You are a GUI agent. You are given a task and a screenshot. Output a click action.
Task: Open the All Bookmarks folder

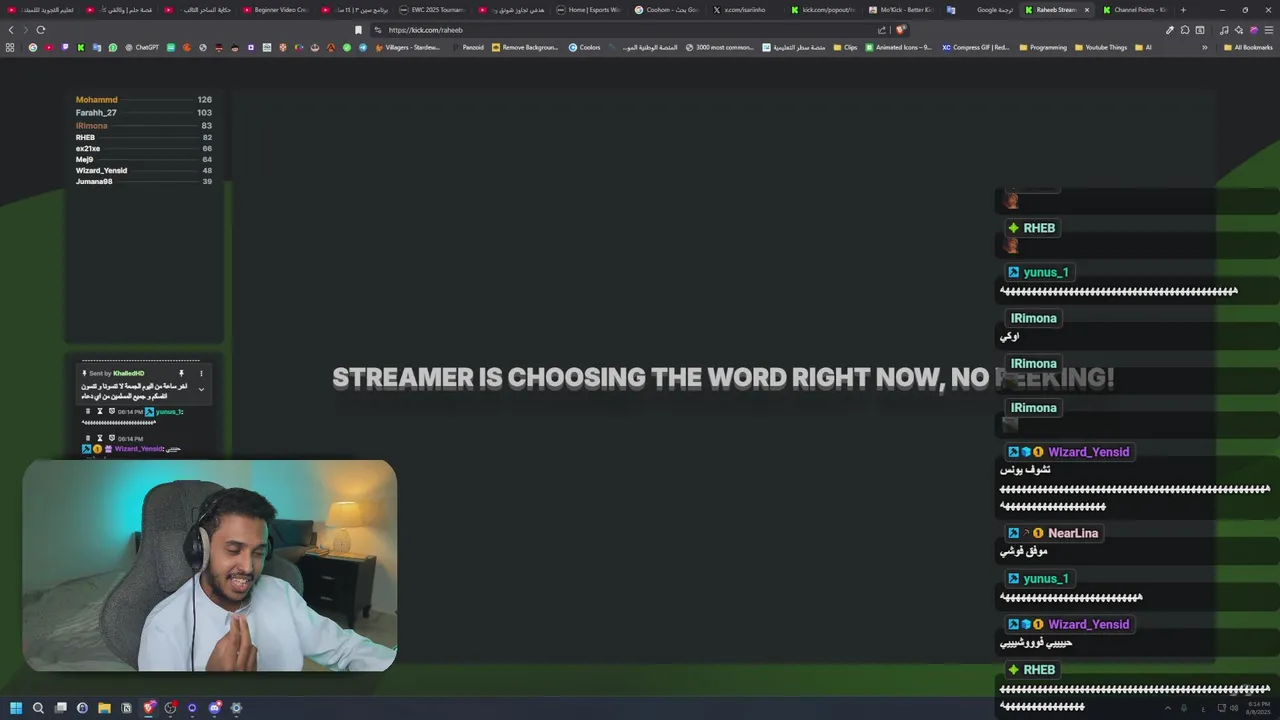tap(1248, 47)
